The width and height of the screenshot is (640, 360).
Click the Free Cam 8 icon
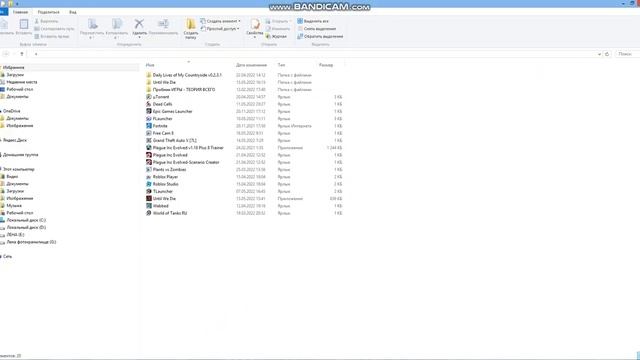[149, 133]
